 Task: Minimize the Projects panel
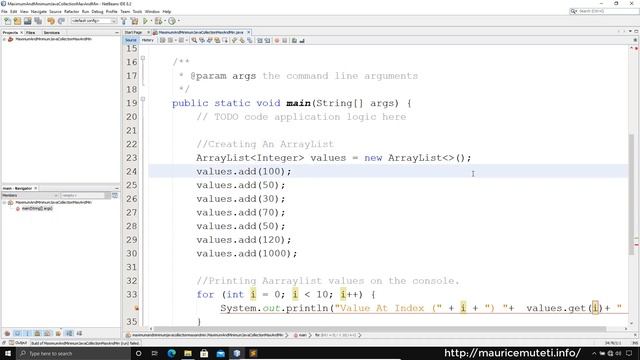(117, 32)
